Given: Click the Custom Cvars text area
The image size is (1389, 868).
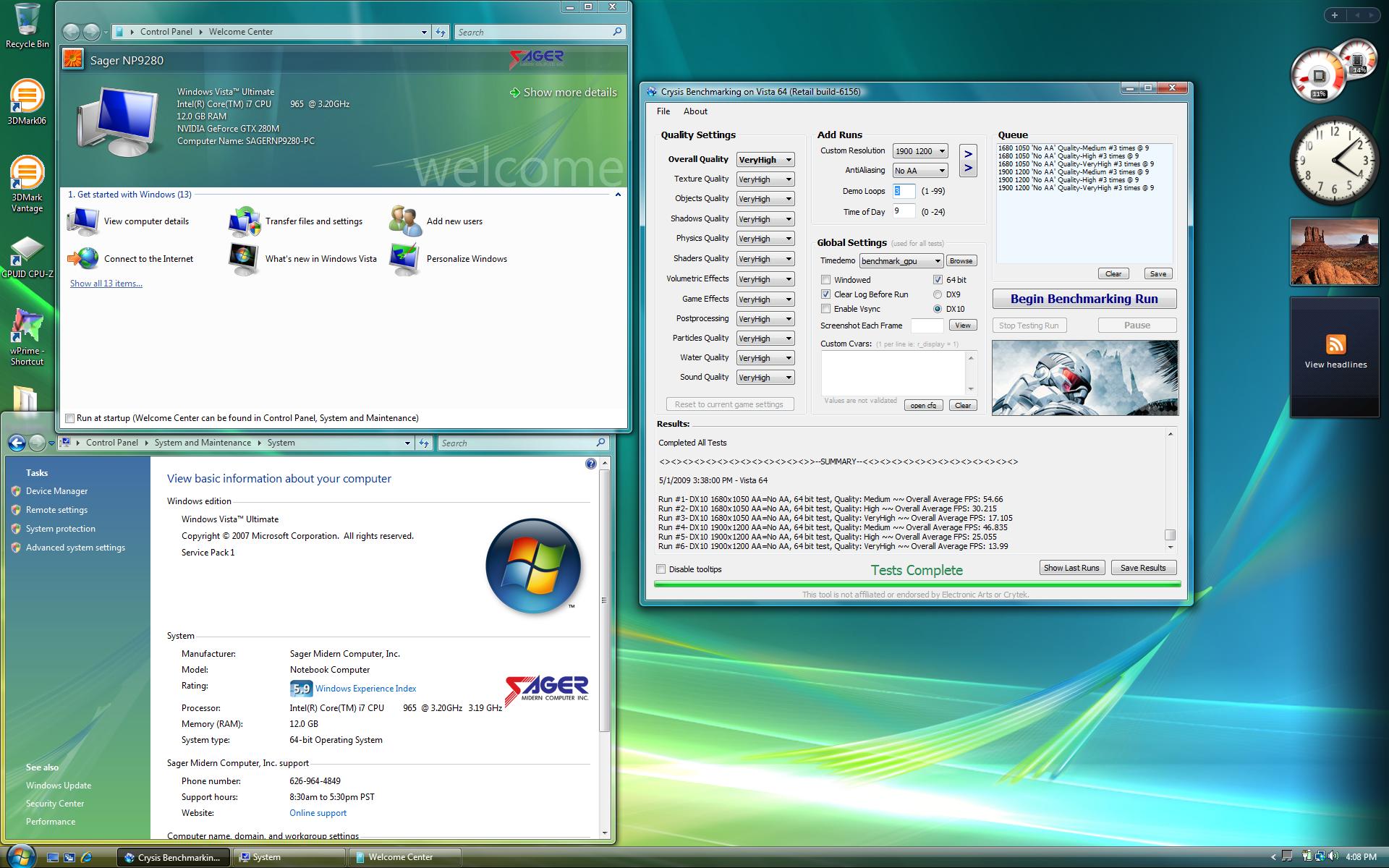Looking at the screenshot, I should pos(893,373).
